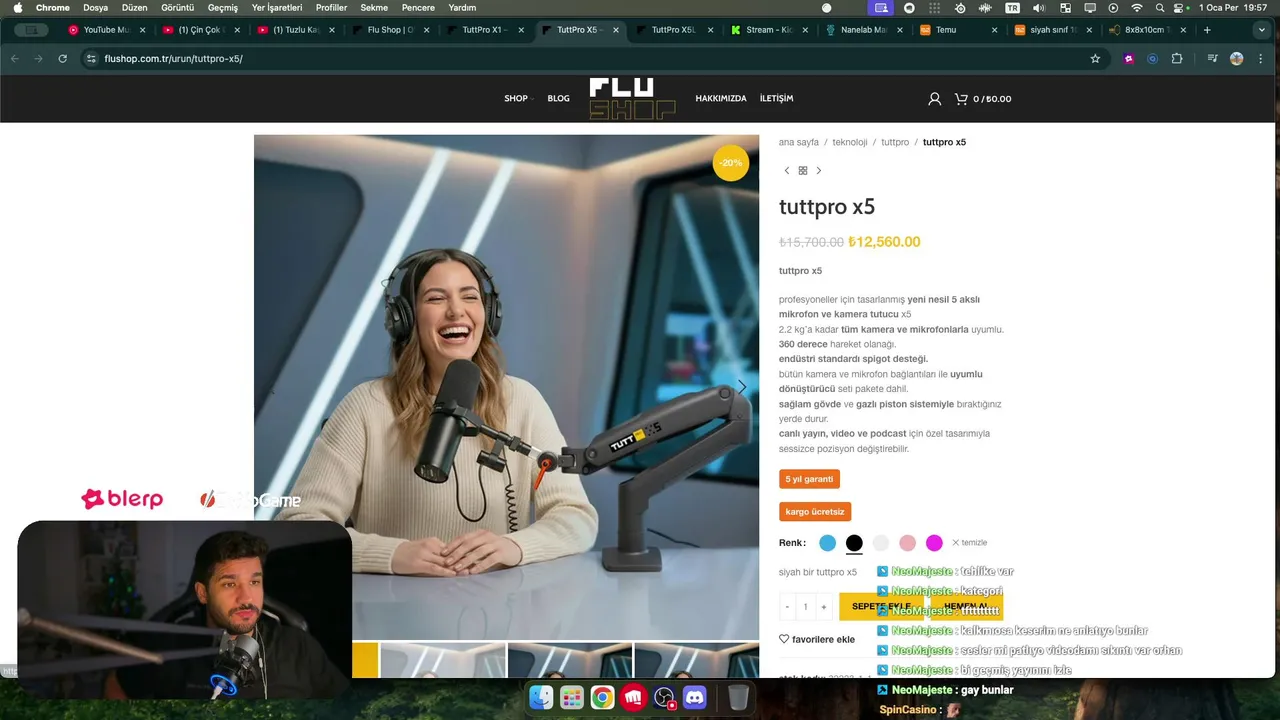Click the ₺12,560.00 price
Screen dimensions: 1280x720
click(x=884, y=242)
